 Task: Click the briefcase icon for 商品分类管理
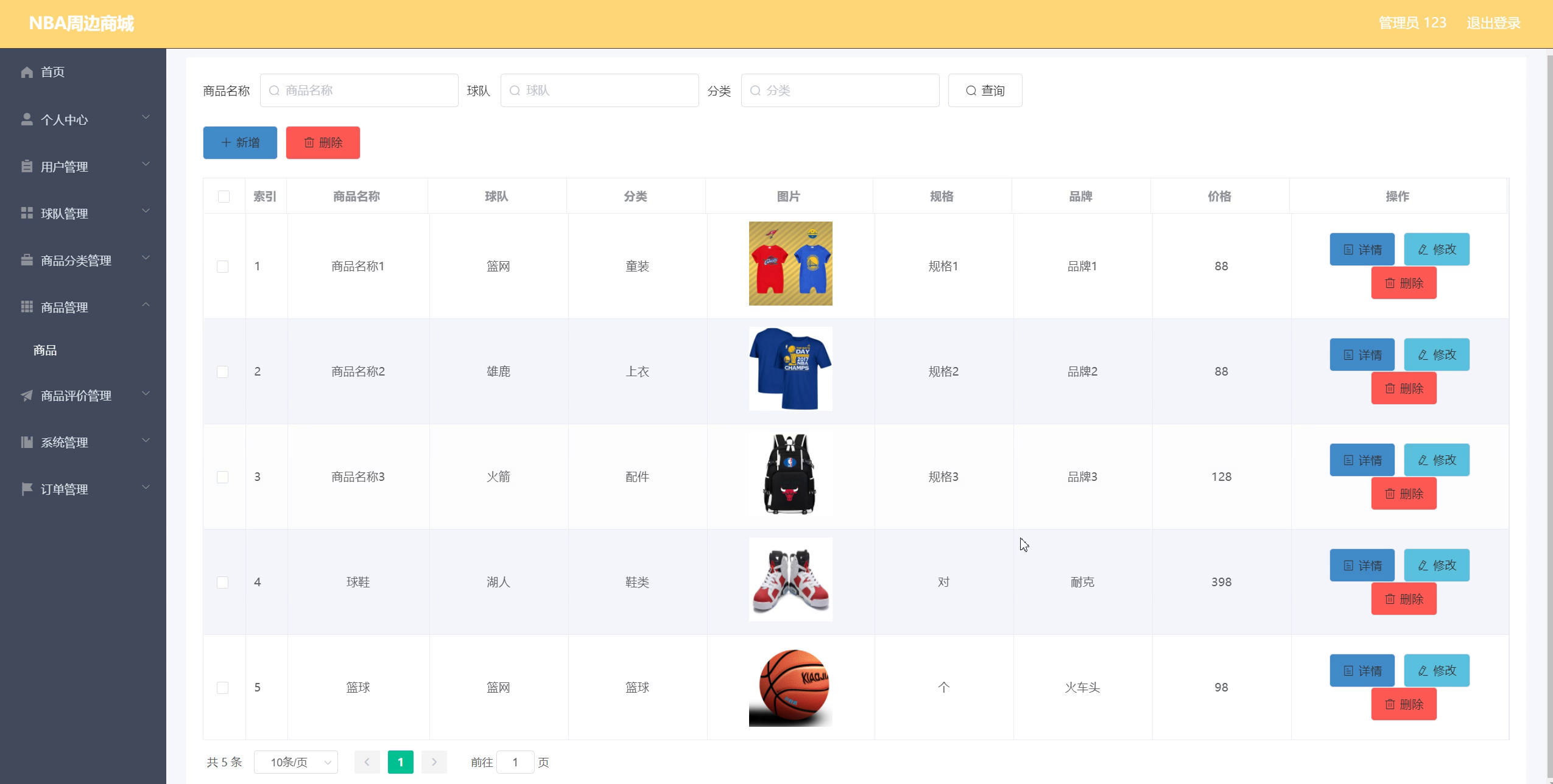tap(27, 260)
